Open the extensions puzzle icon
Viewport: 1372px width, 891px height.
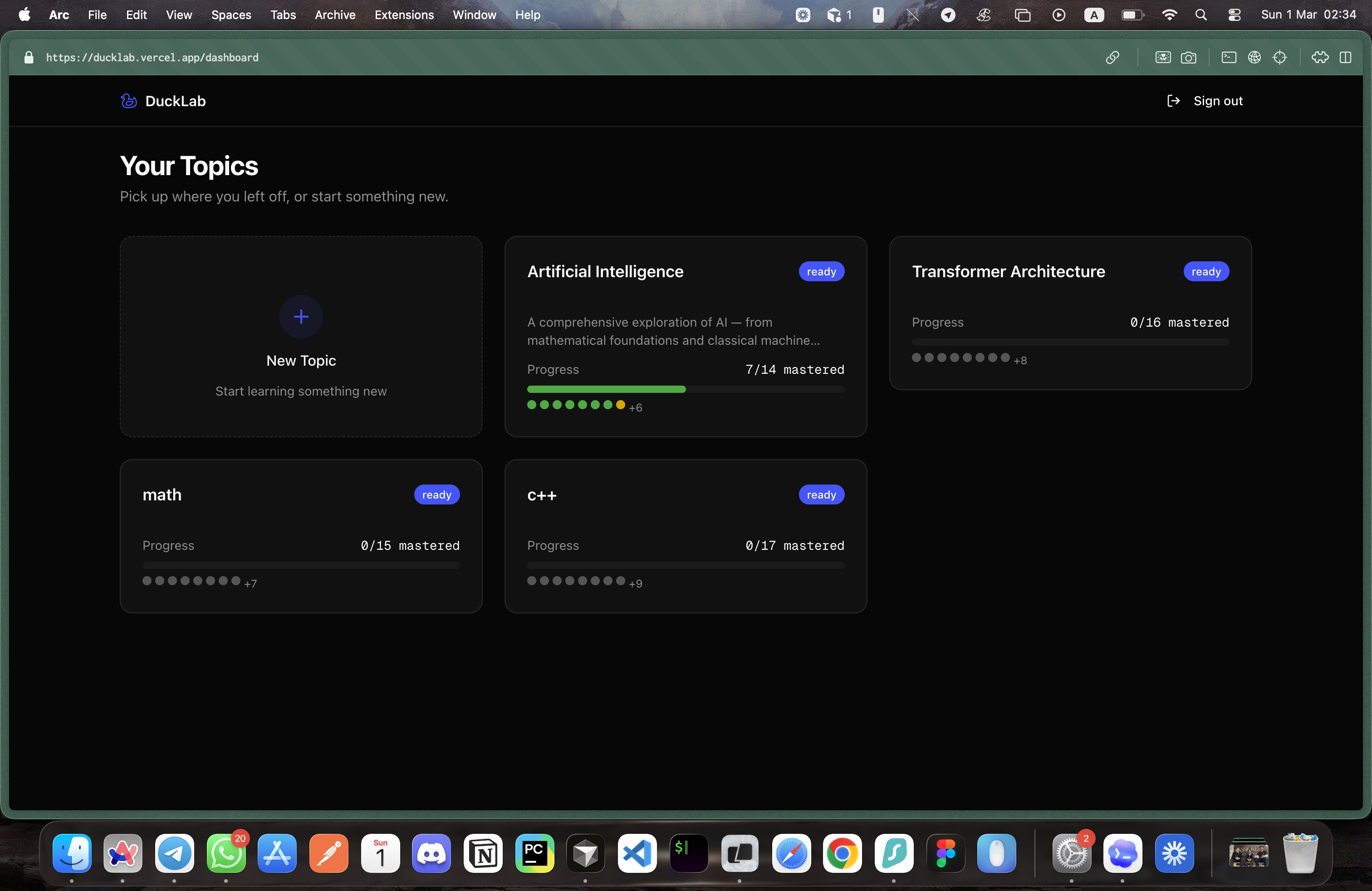[x=1319, y=57]
